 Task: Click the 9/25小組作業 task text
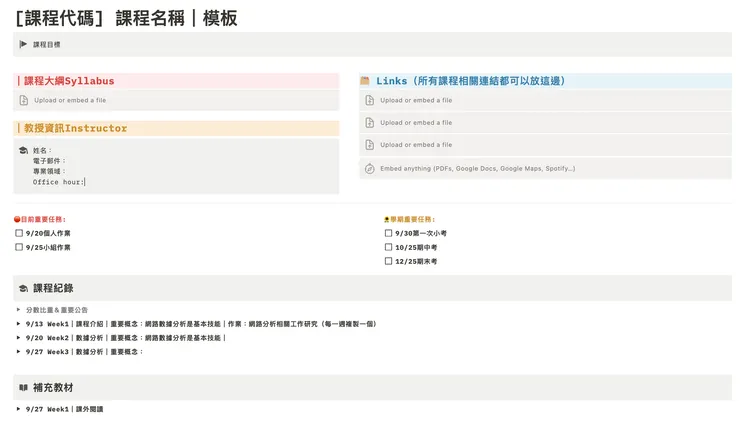pos(48,247)
